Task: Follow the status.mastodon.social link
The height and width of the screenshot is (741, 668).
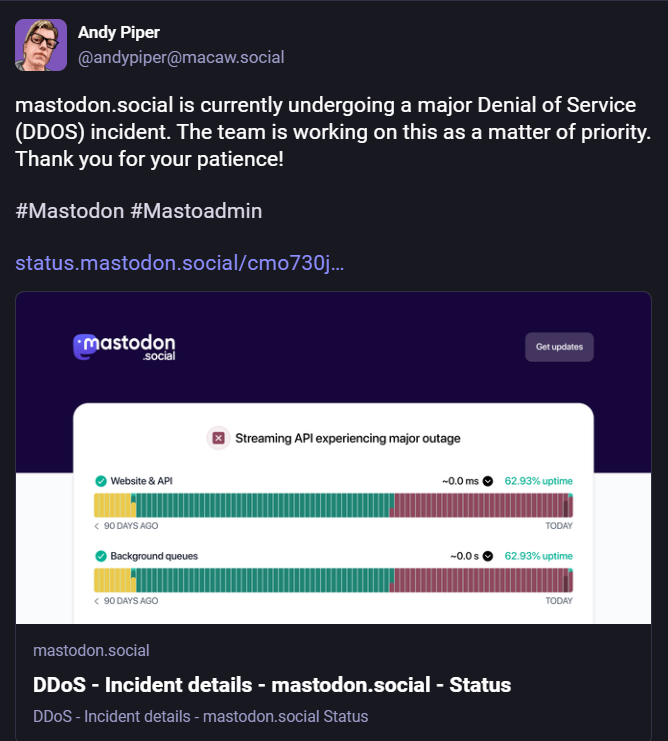Action: pos(180,264)
